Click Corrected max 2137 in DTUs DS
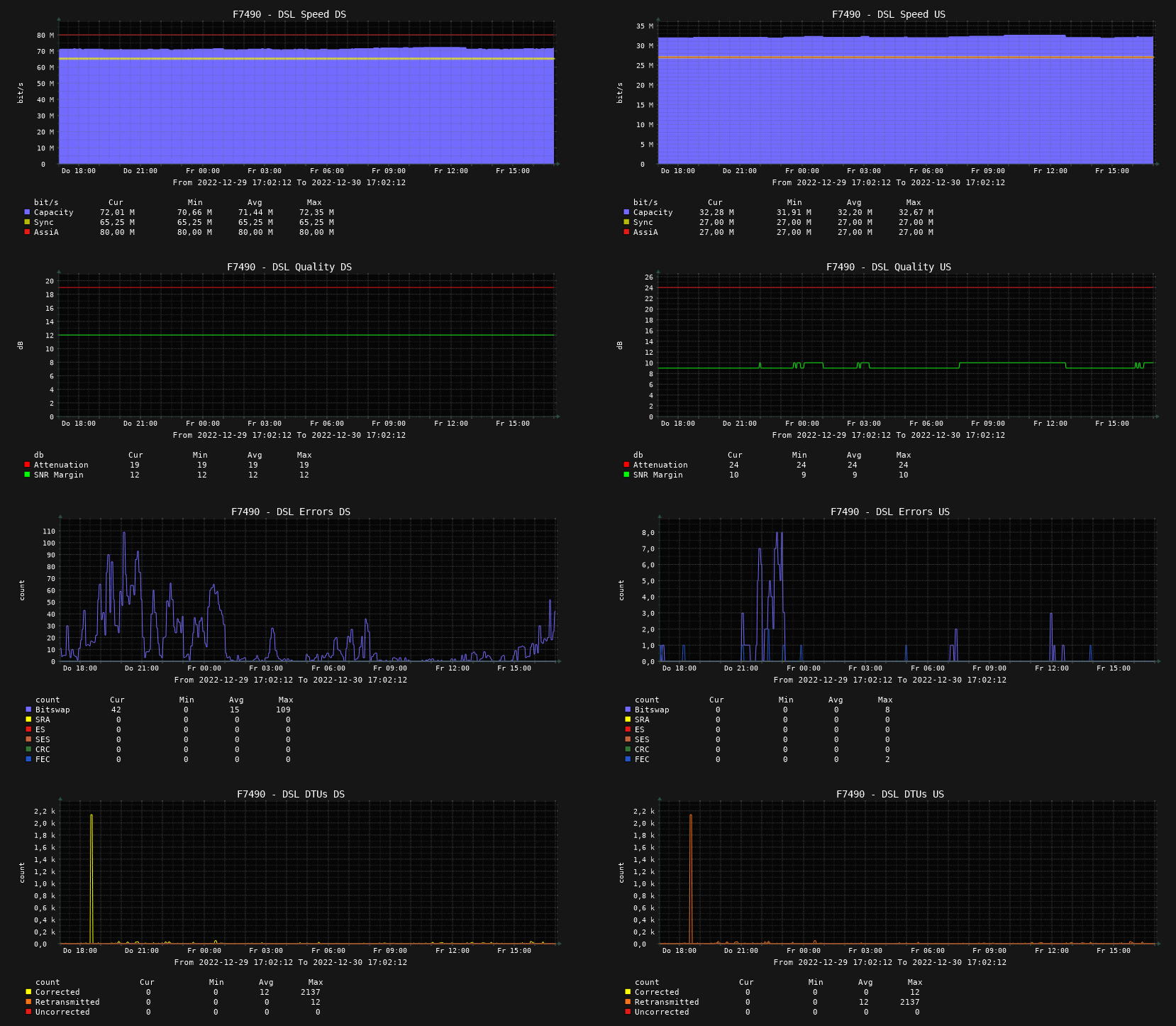Screen dimensions: 1176x1026 click(310, 992)
